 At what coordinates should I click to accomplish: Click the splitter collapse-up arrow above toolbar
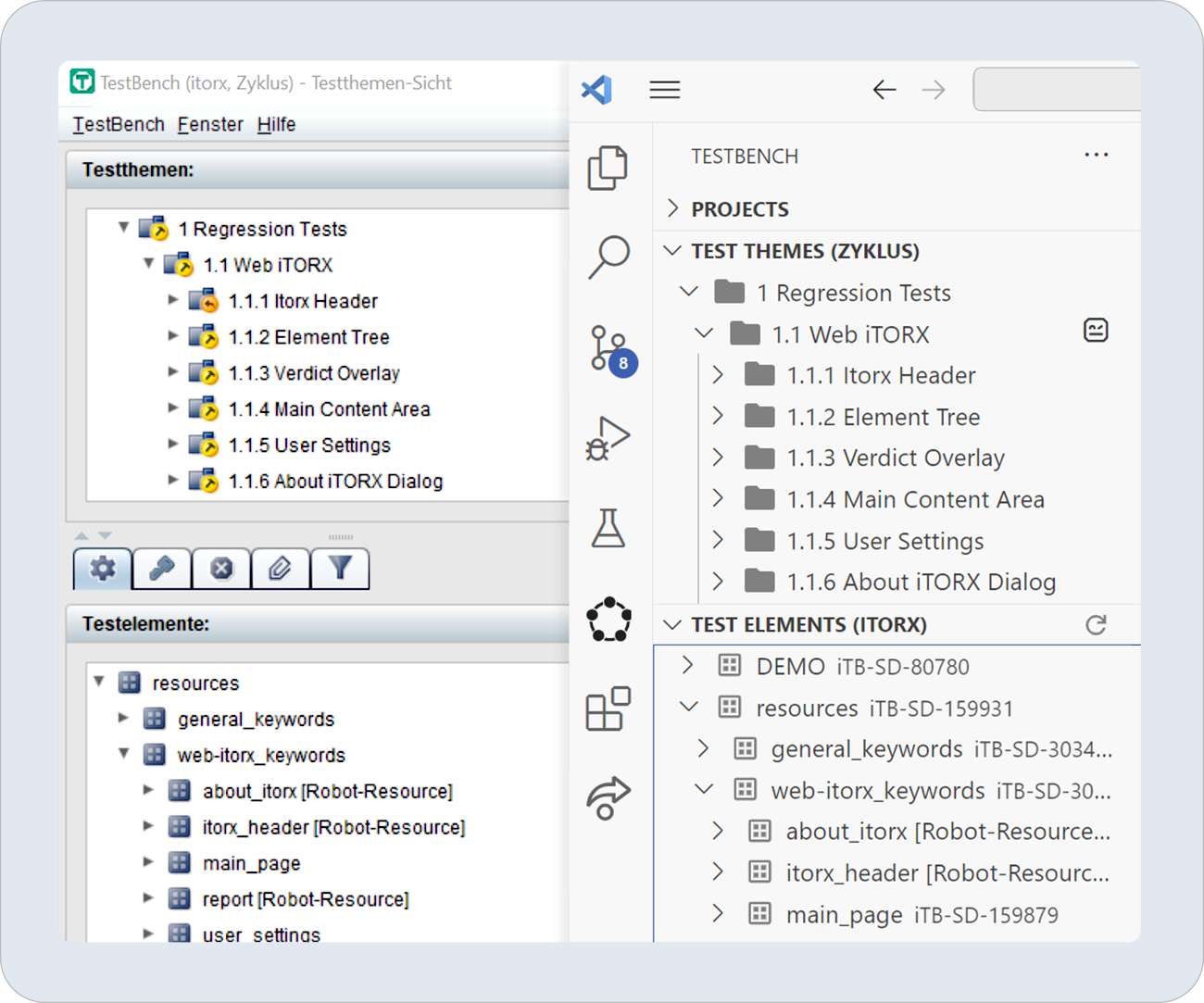(x=82, y=535)
